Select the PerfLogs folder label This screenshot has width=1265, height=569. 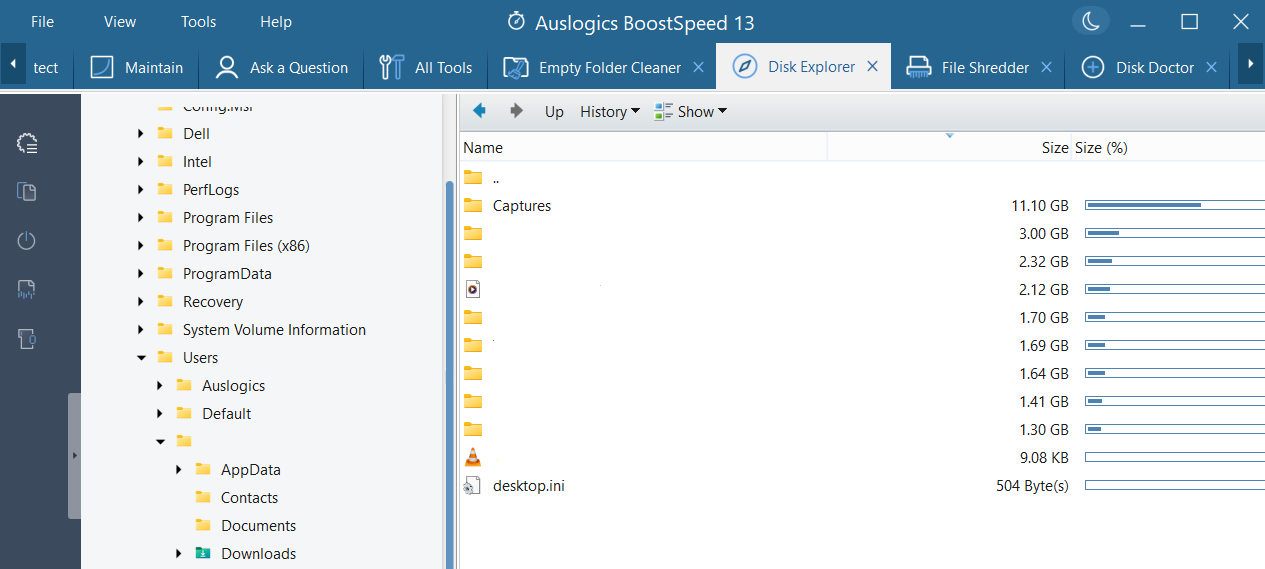tap(211, 189)
